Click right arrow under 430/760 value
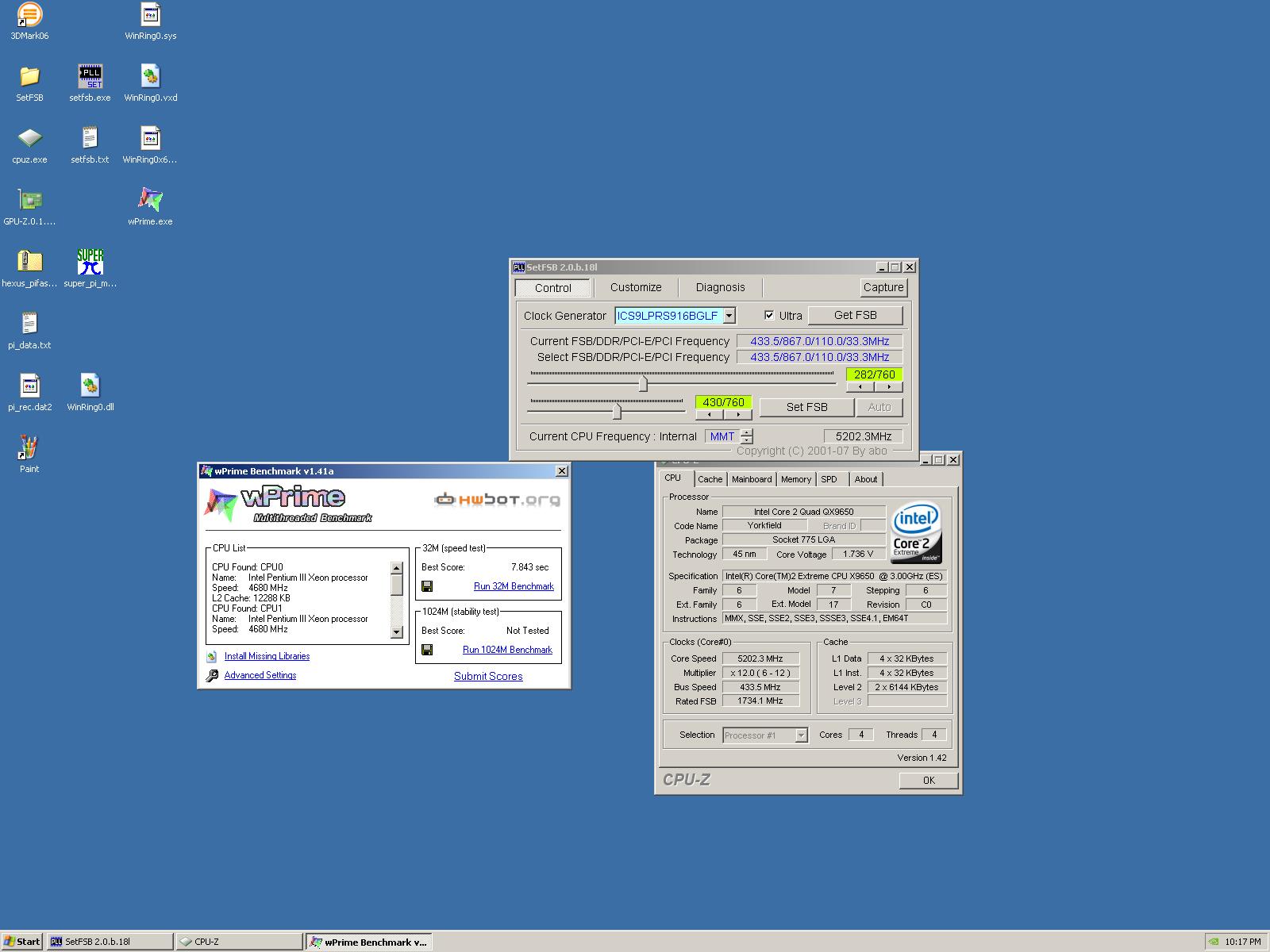Image resolution: width=1270 pixels, height=952 pixels. click(738, 415)
